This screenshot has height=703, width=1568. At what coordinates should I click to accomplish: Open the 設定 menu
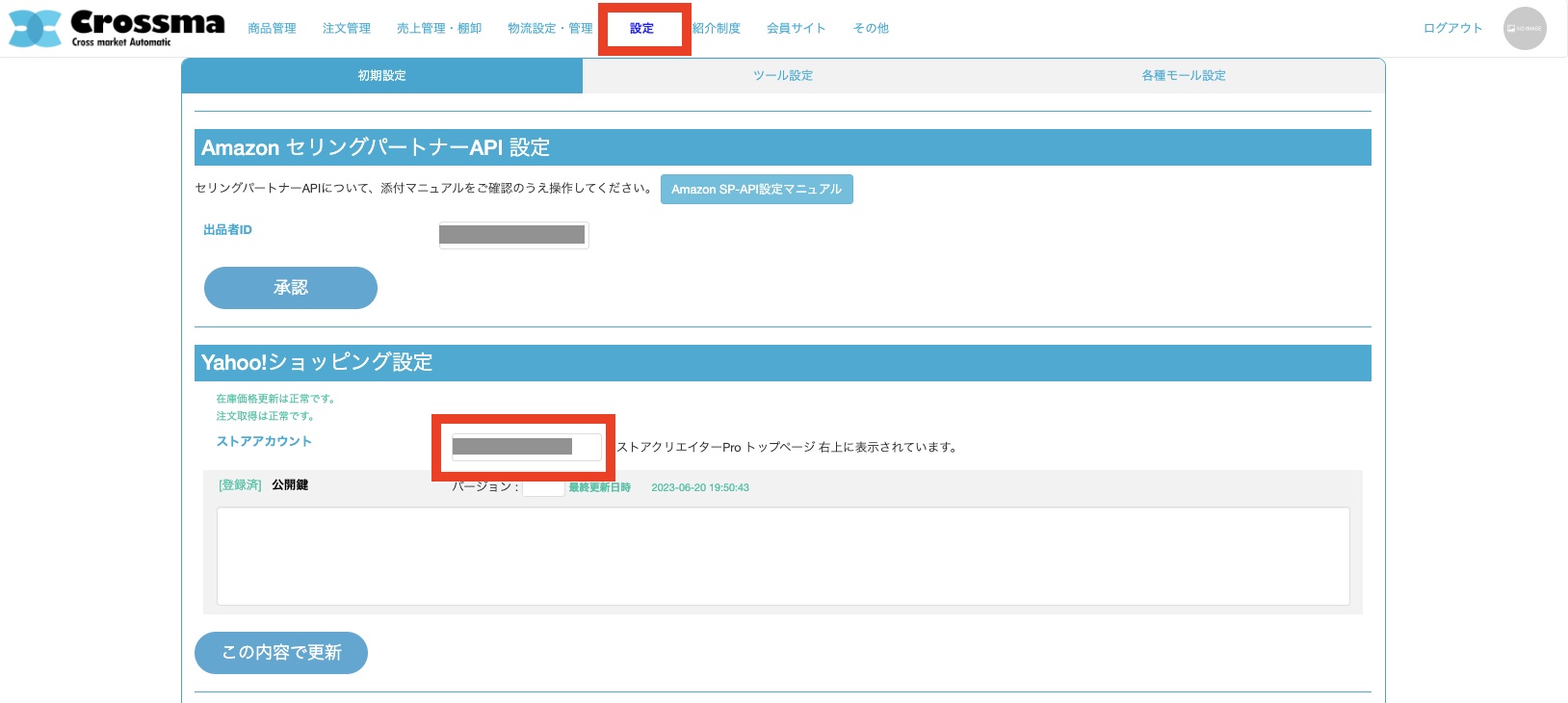[642, 28]
